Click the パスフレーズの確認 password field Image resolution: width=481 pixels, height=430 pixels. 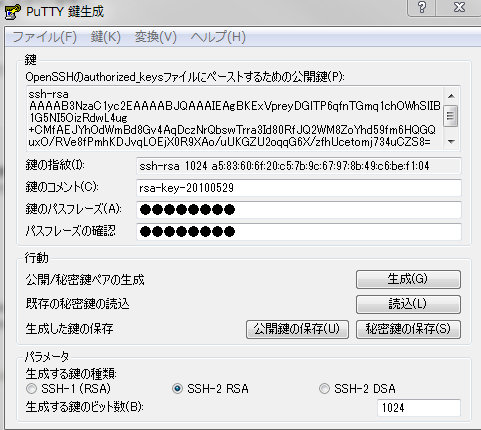click(x=299, y=232)
